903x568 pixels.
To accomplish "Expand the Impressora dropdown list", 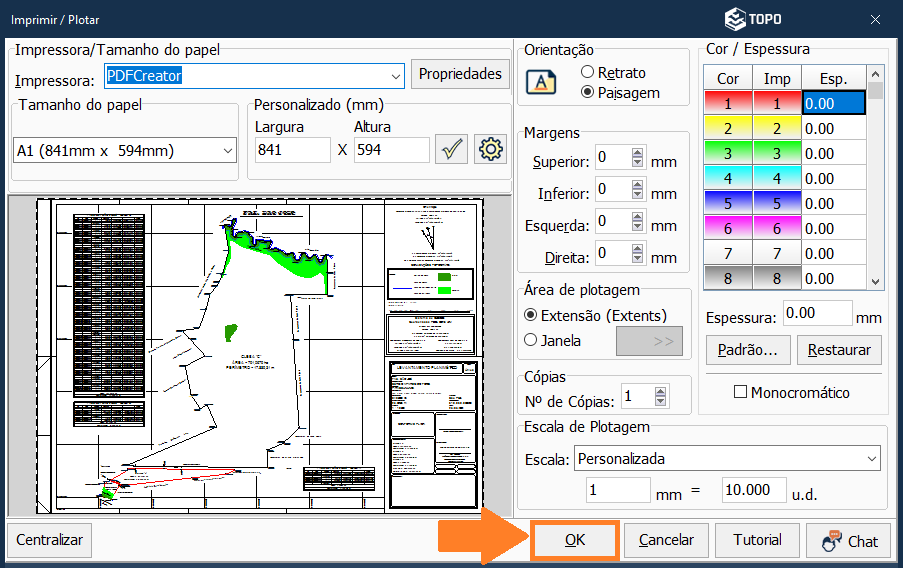I will [x=394, y=76].
